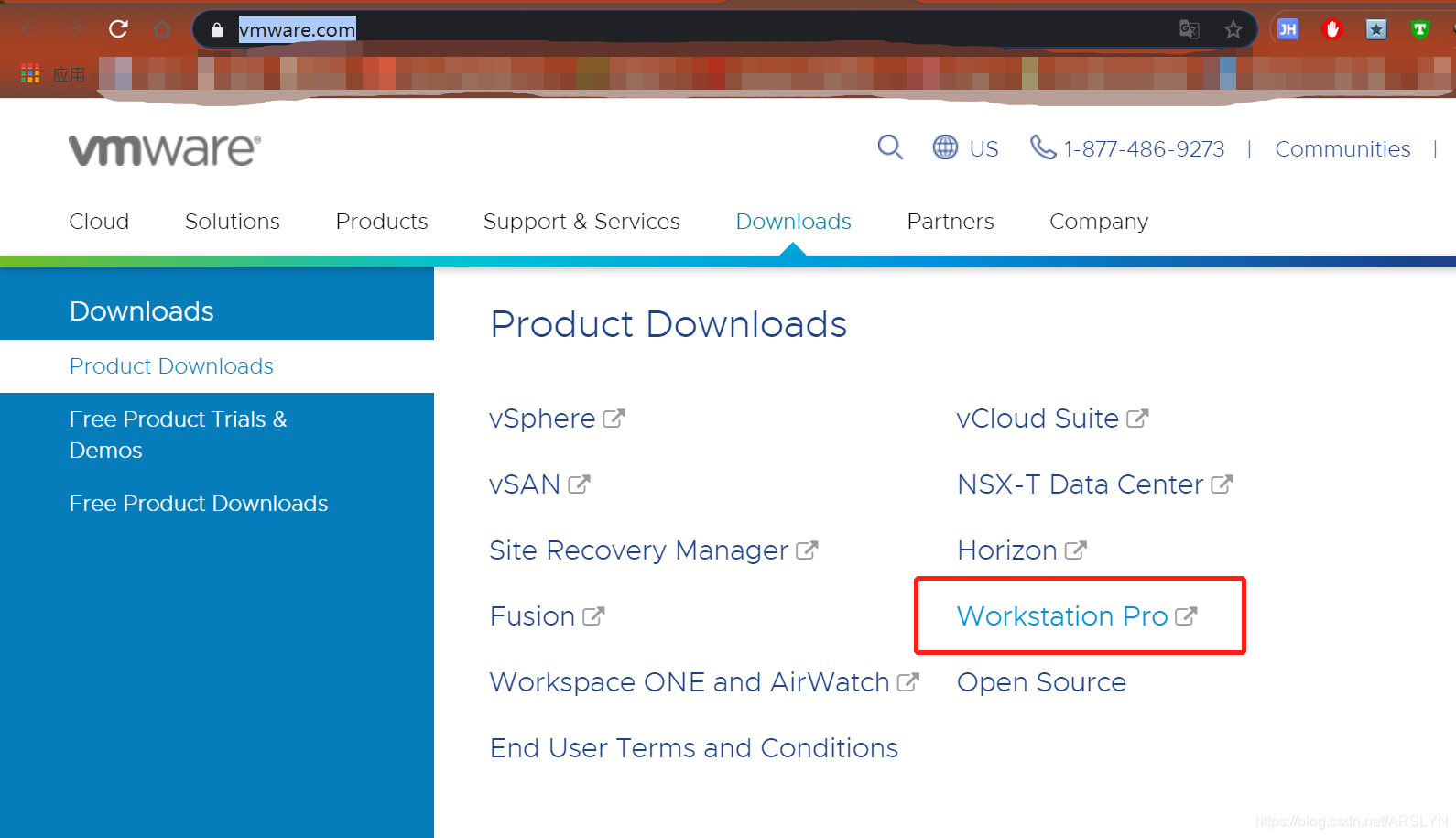Open the NSX-T Data Center link
The image size is (1456, 838).
pyautogui.click(x=1081, y=484)
